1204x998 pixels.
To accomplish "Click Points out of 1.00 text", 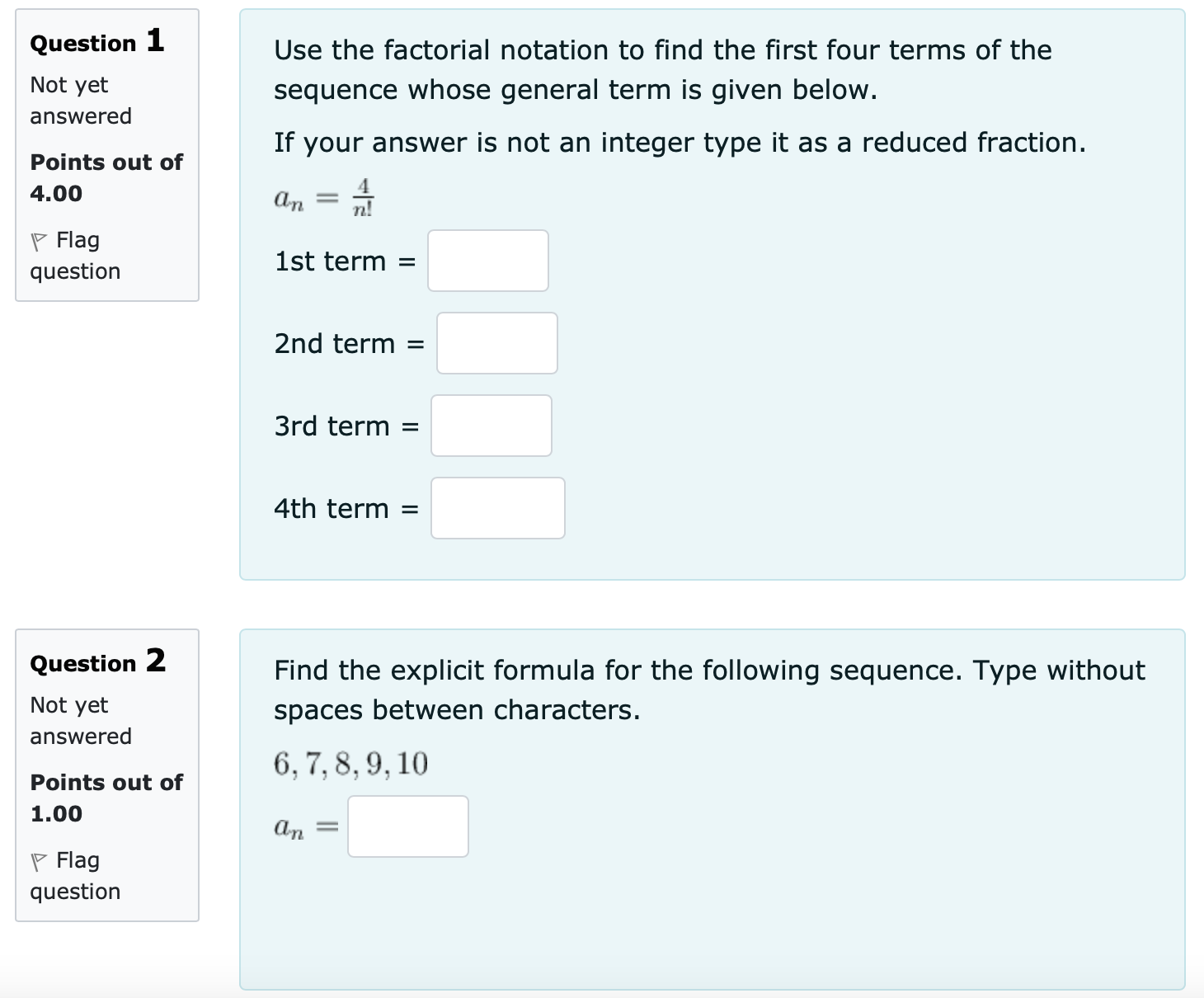I will click(106, 797).
